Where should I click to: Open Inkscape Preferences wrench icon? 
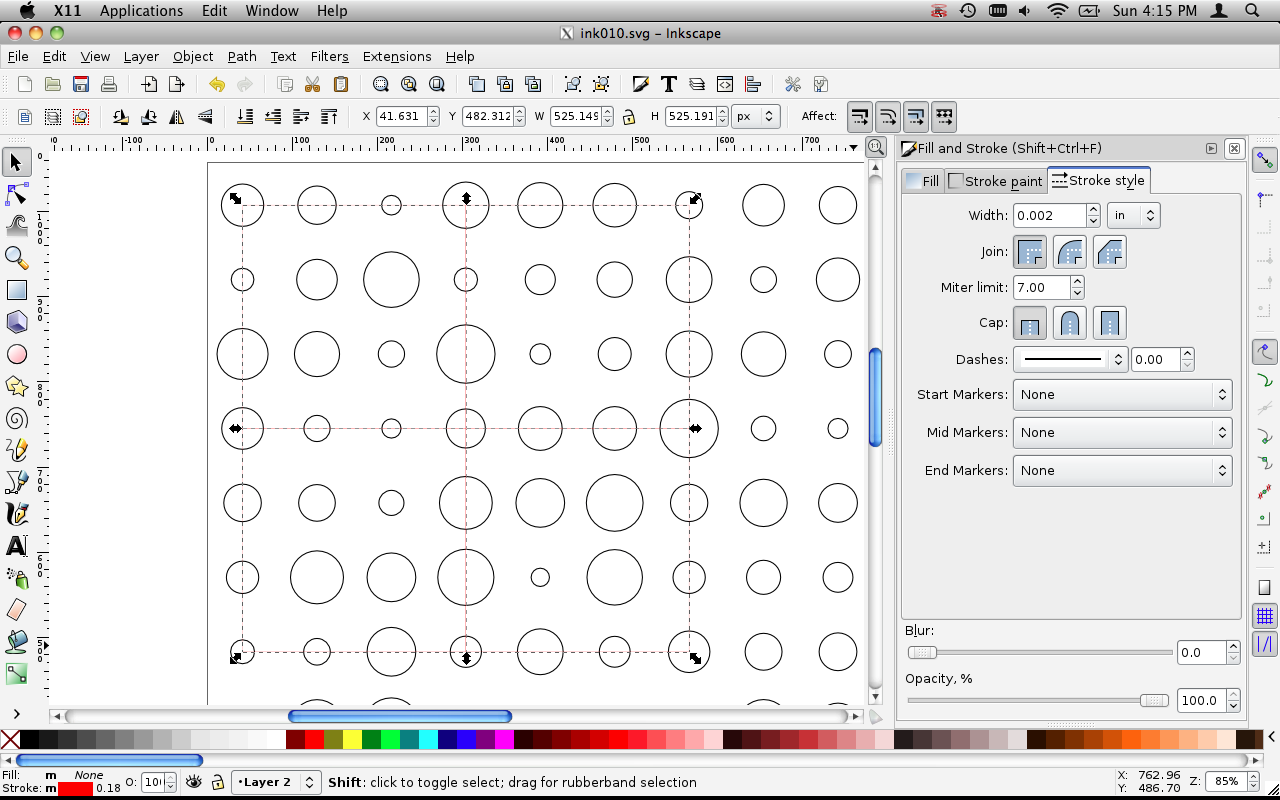(793, 85)
